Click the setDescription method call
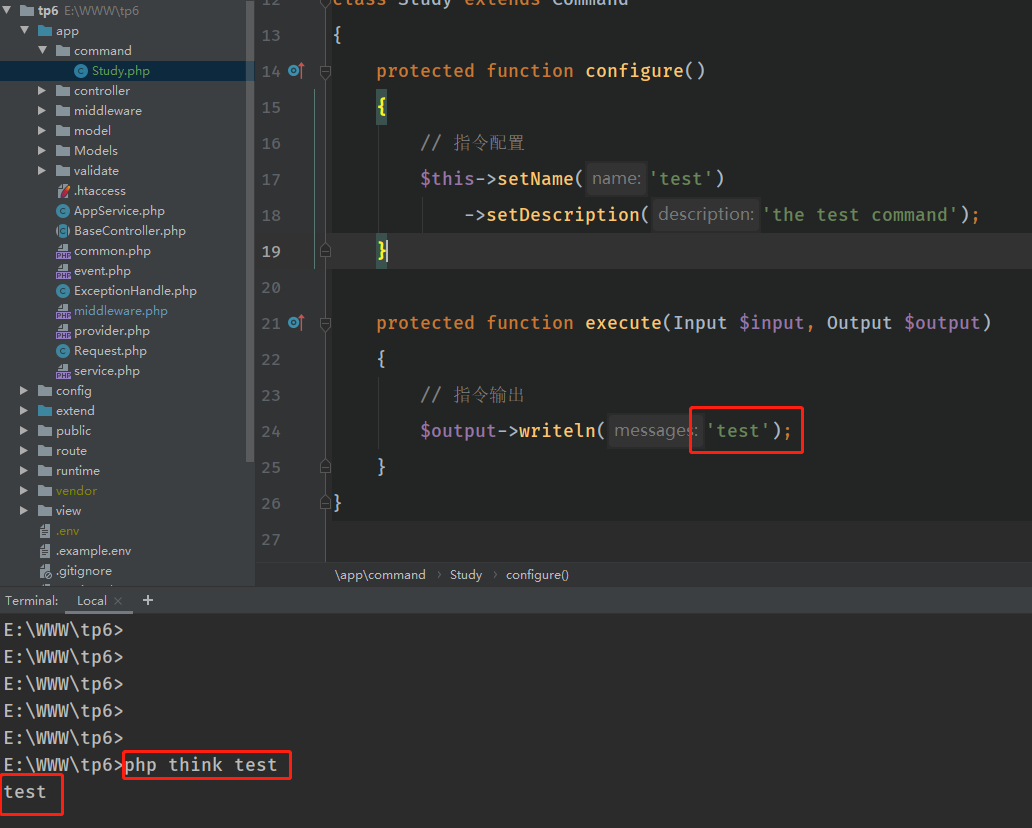Image resolution: width=1032 pixels, height=828 pixels. tap(563, 215)
